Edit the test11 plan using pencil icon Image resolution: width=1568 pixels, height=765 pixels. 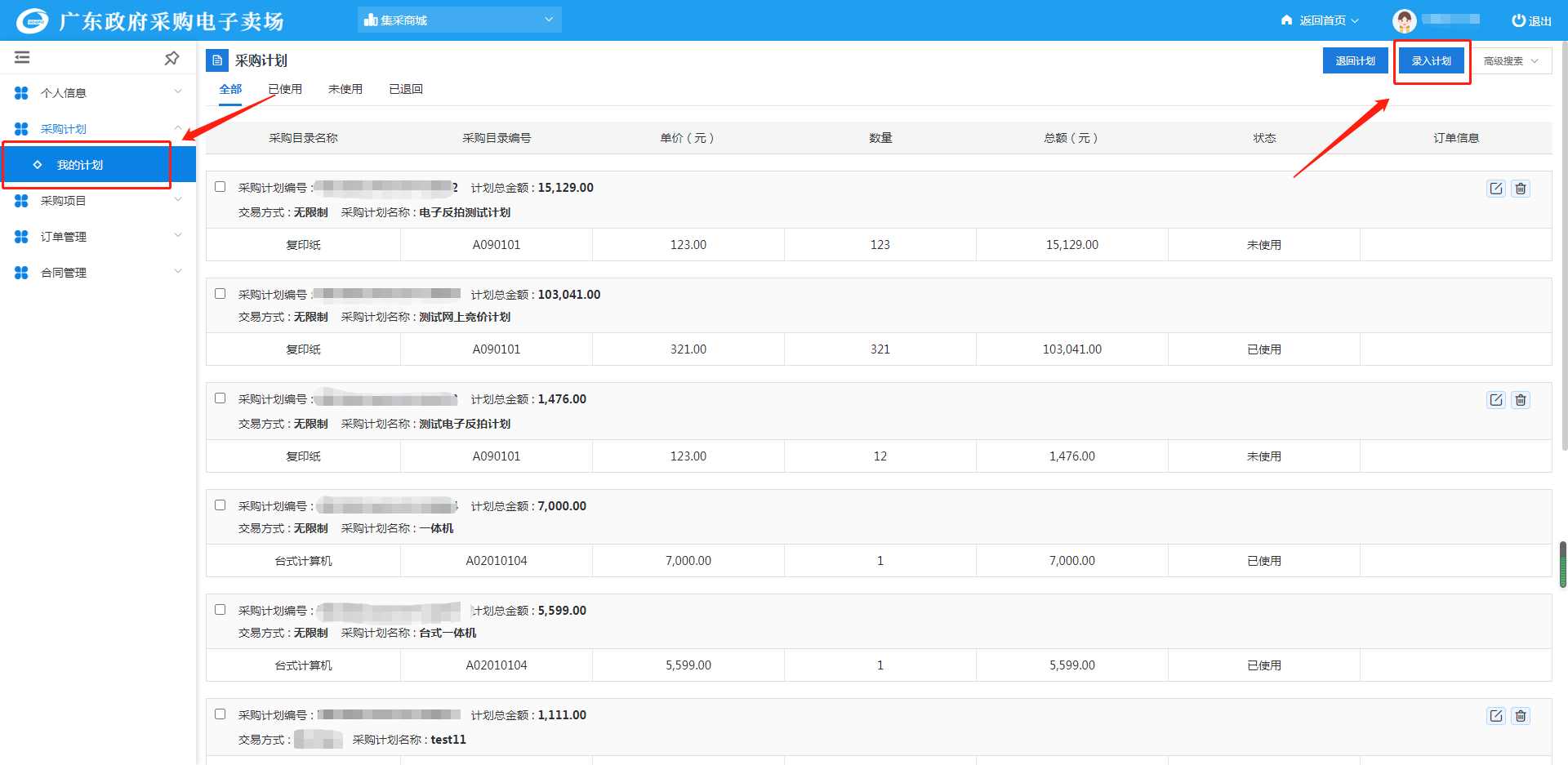click(1495, 716)
